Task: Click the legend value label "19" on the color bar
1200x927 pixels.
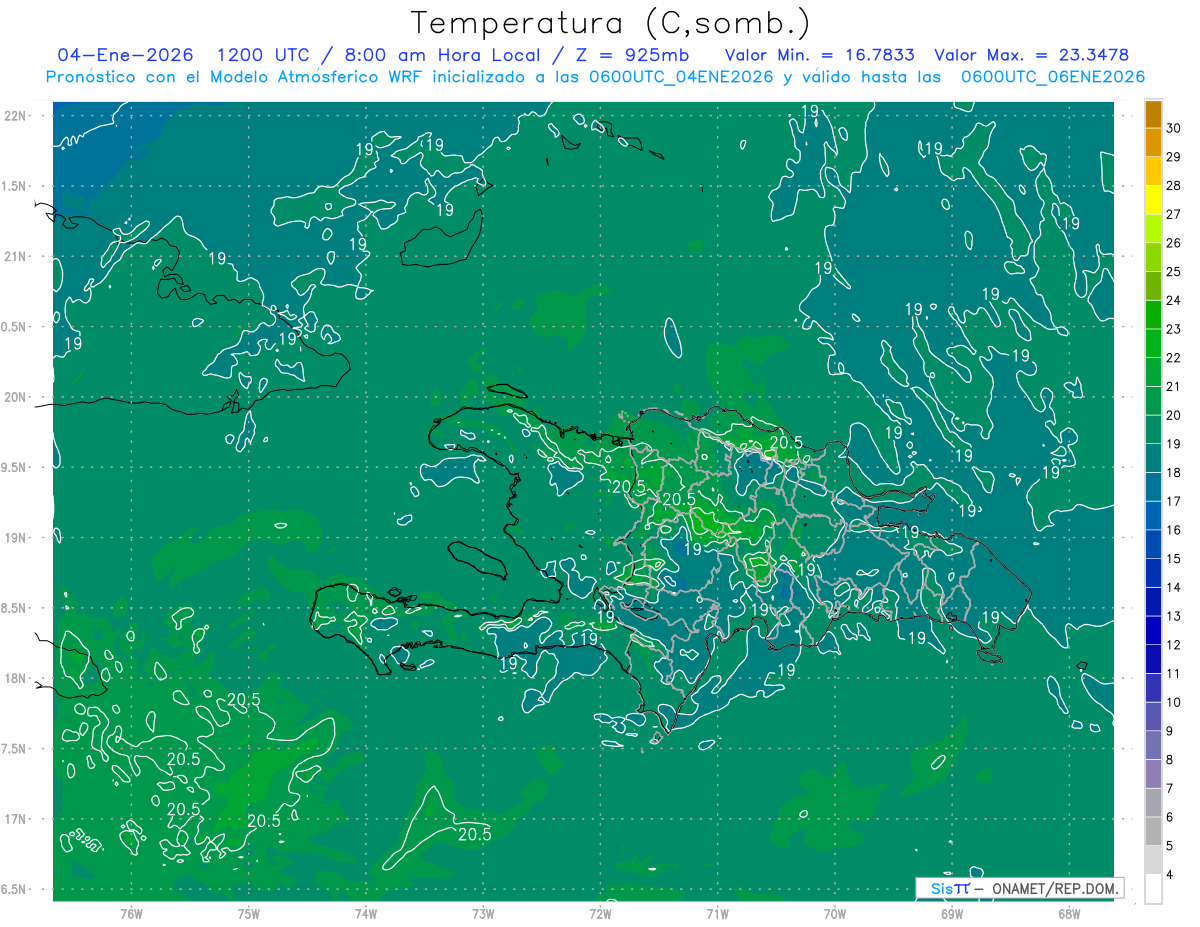Action: [x=1174, y=444]
